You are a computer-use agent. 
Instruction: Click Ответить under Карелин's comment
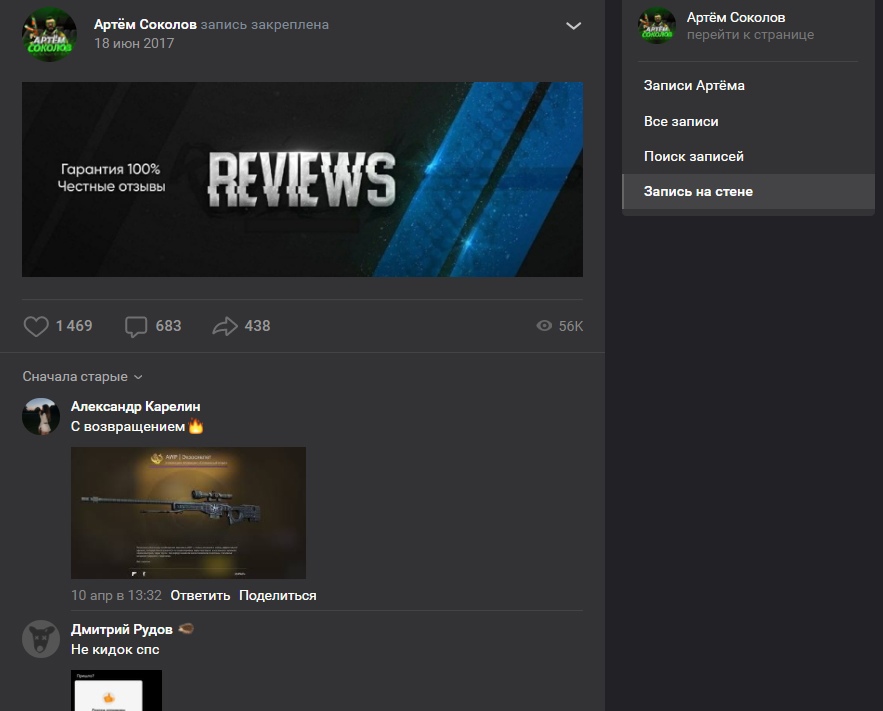[200, 595]
